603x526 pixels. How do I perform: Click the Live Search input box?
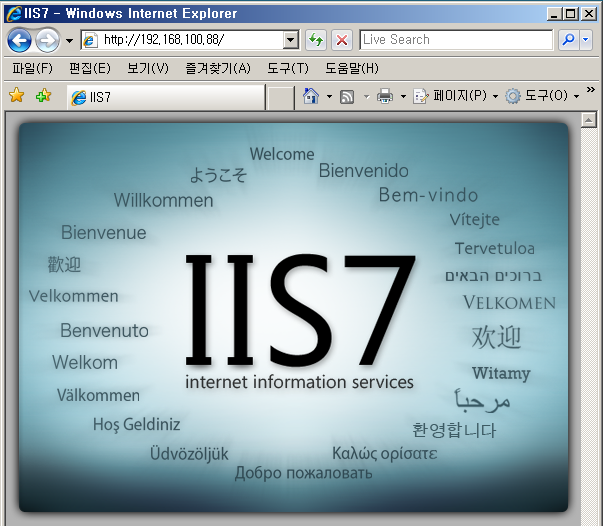point(456,40)
